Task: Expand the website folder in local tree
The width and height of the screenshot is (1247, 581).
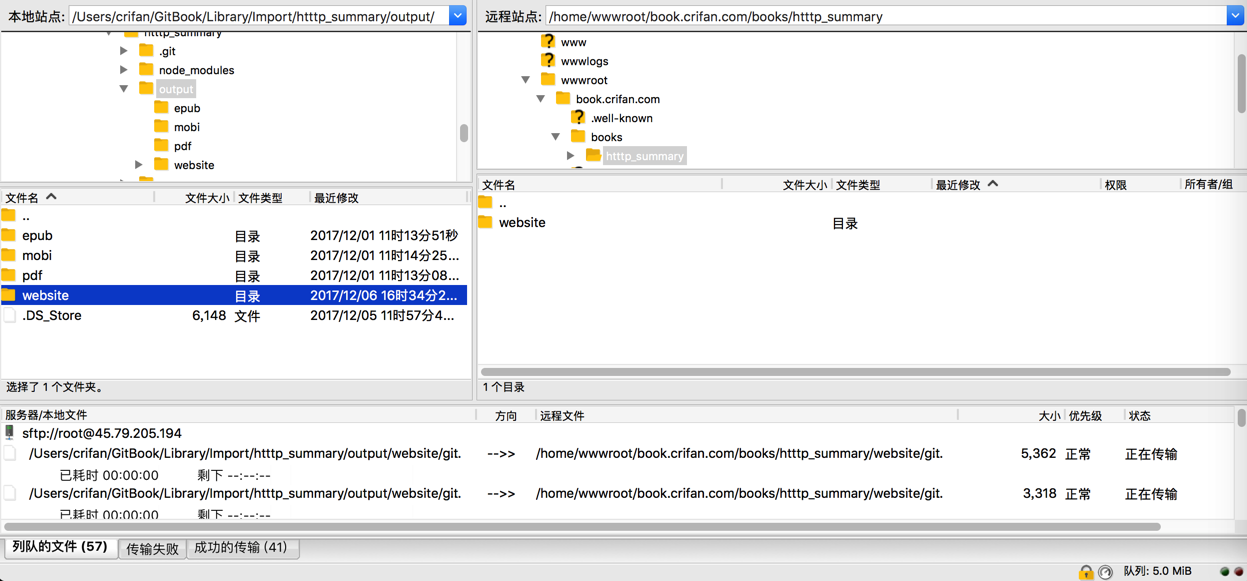Action: pyautogui.click(x=139, y=165)
